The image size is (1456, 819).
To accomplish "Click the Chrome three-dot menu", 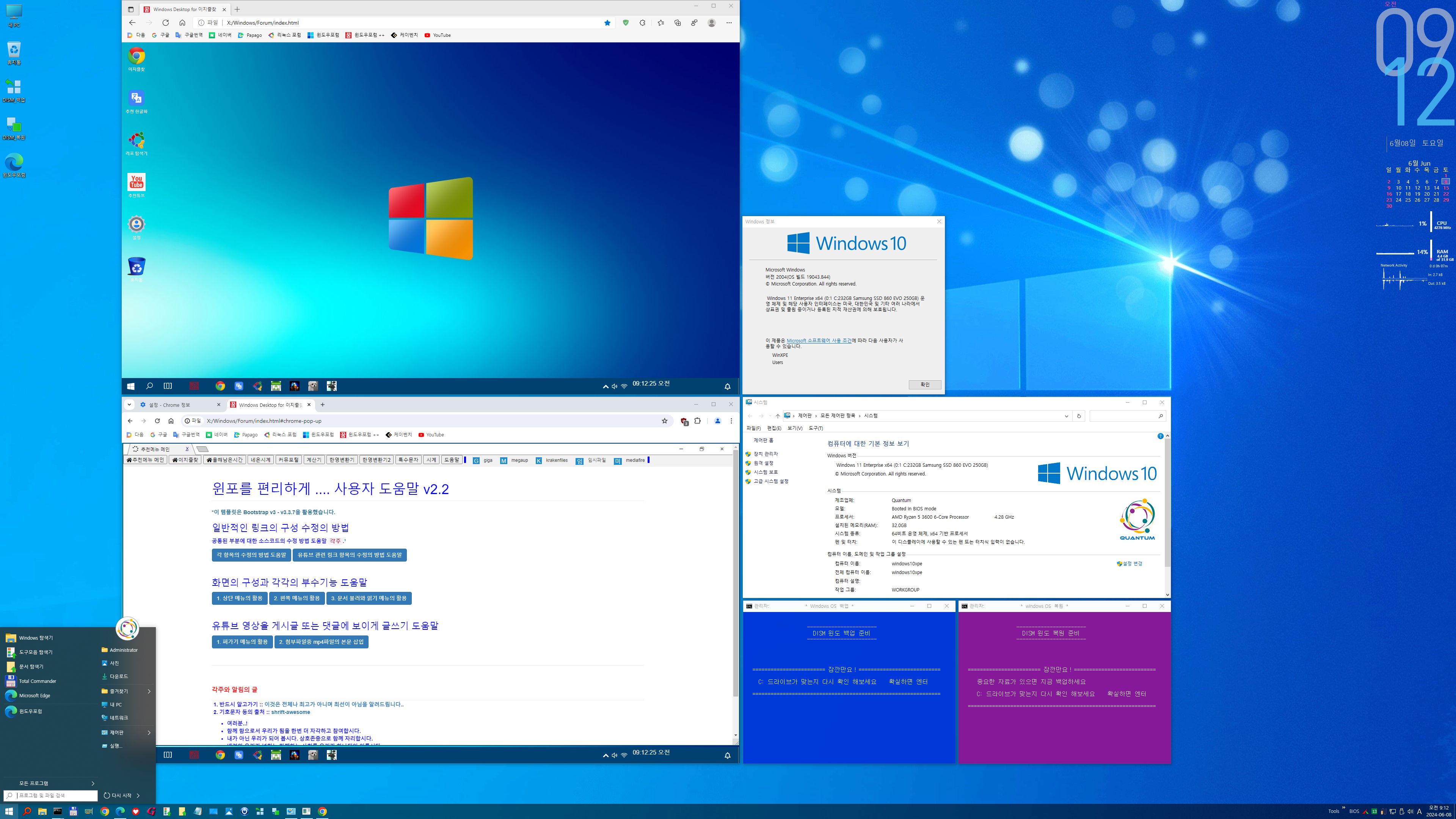I will point(731,421).
